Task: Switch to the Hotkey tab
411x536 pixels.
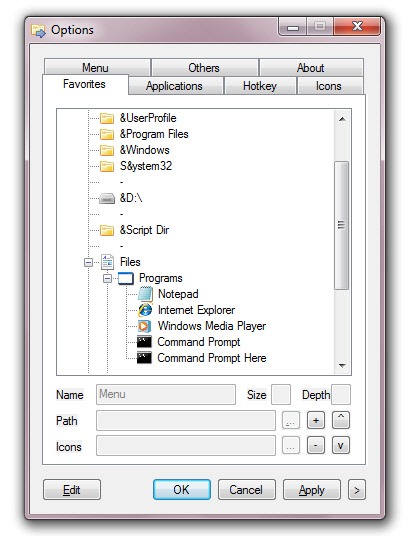Action: [x=260, y=85]
